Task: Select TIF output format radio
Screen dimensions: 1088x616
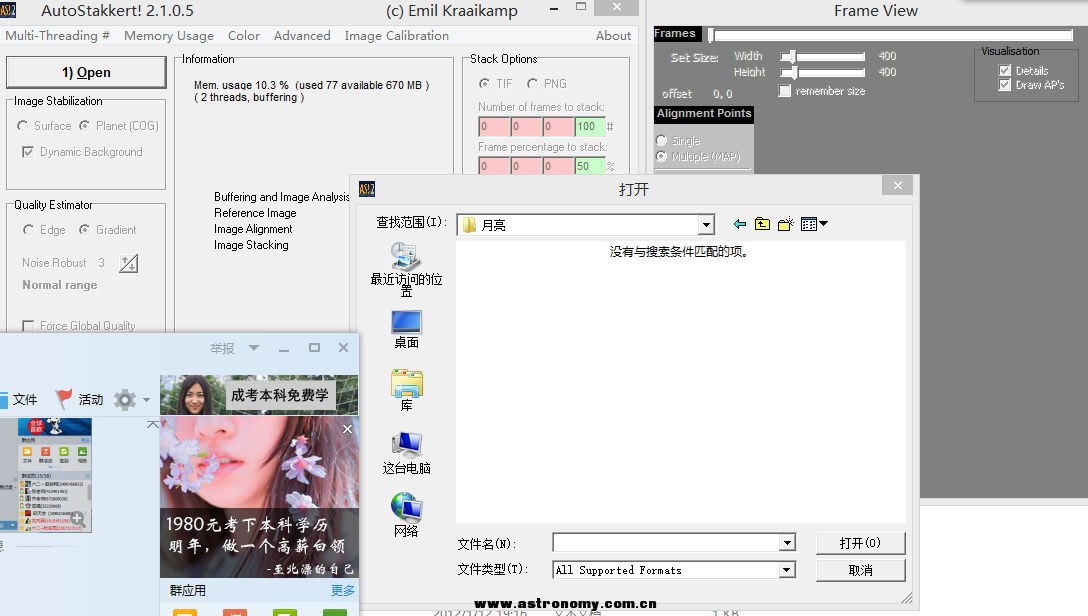Action: coord(484,83)
